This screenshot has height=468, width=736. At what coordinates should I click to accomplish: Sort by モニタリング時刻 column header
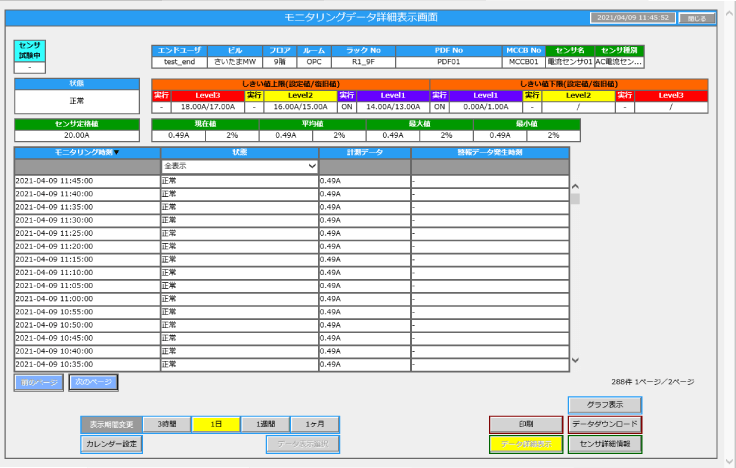point(87,153)
